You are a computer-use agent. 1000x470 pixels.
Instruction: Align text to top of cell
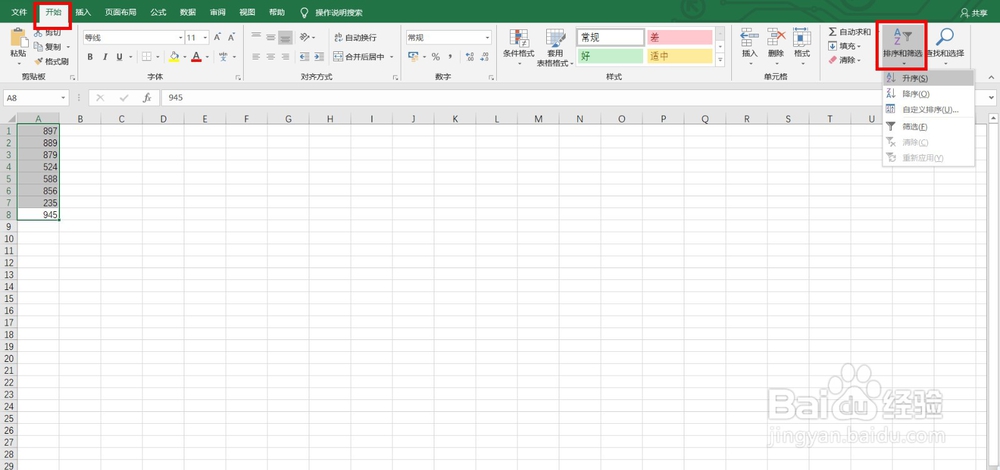pyautogui.click(x=256, y=38)
